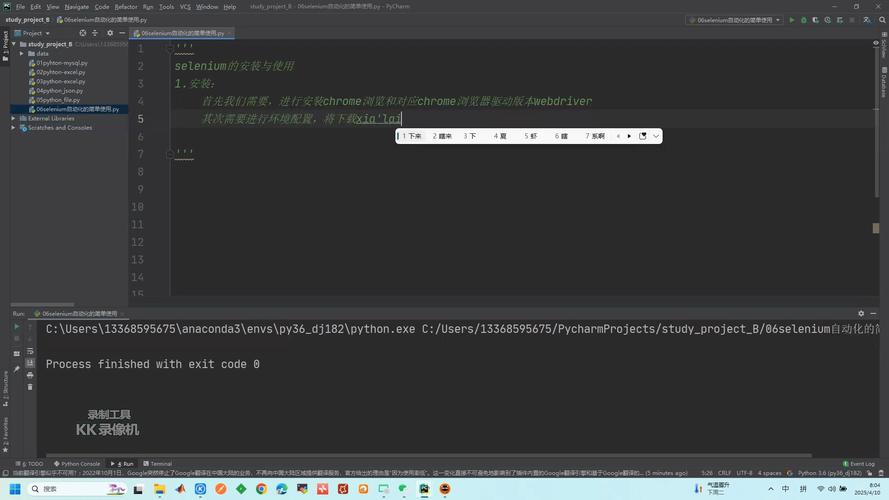
Task: Print Run console output icon
Action: (x=30, y=375)
